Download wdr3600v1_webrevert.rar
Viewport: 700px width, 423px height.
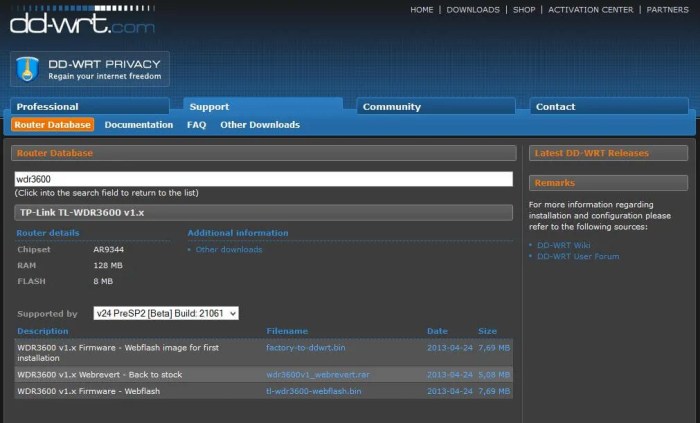pos(318,375)
